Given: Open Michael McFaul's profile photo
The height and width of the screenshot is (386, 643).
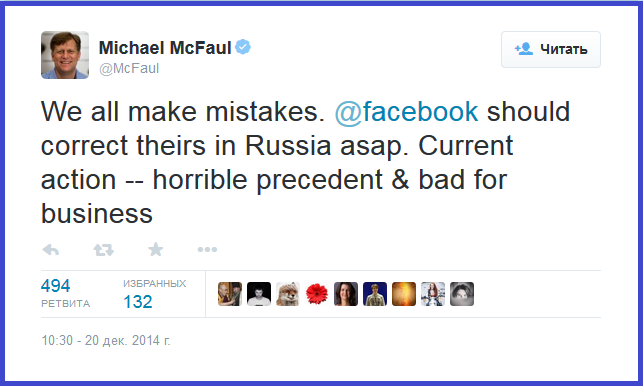Looking at the screenshot, I should (65, 55).
